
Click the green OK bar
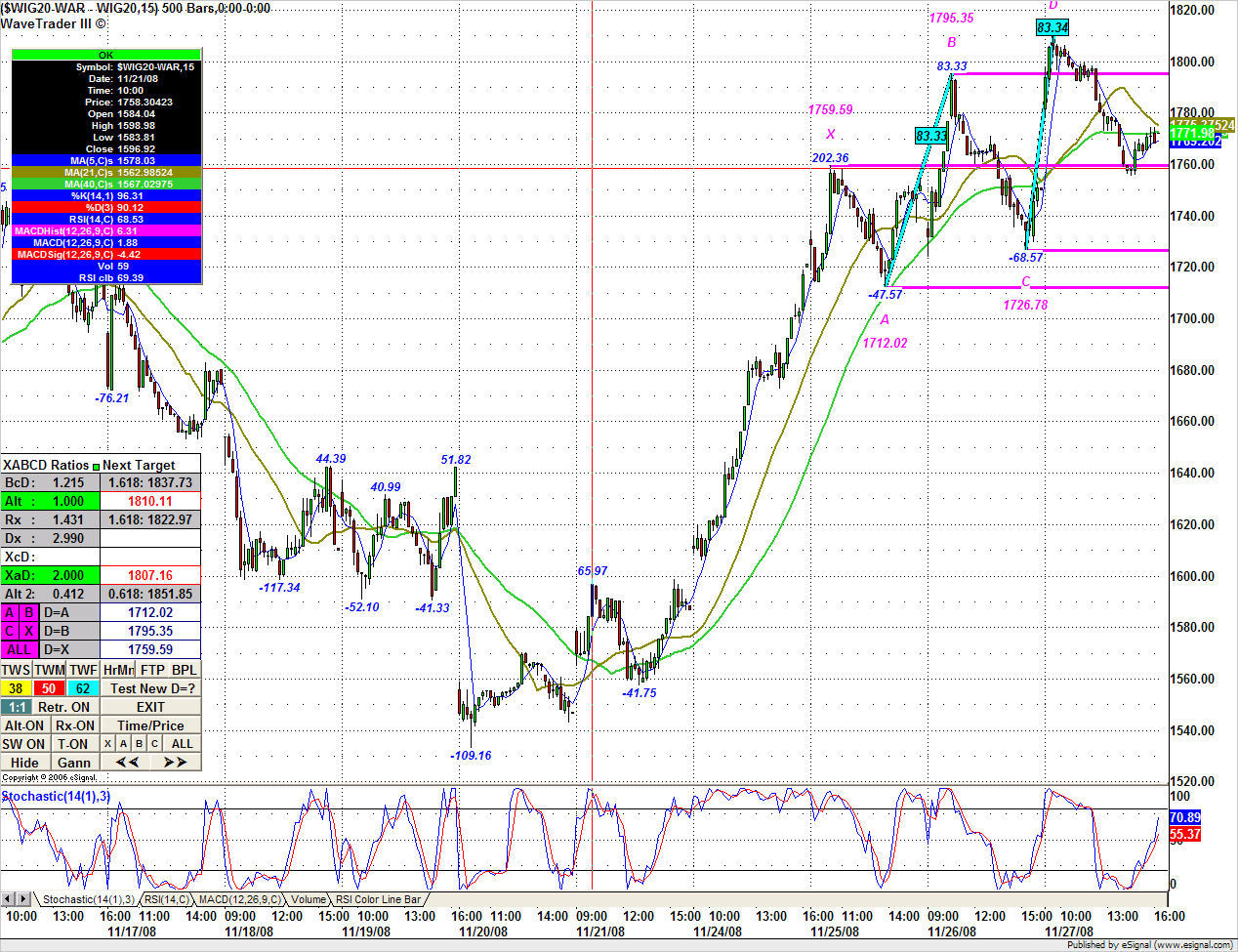click(106, 56)
